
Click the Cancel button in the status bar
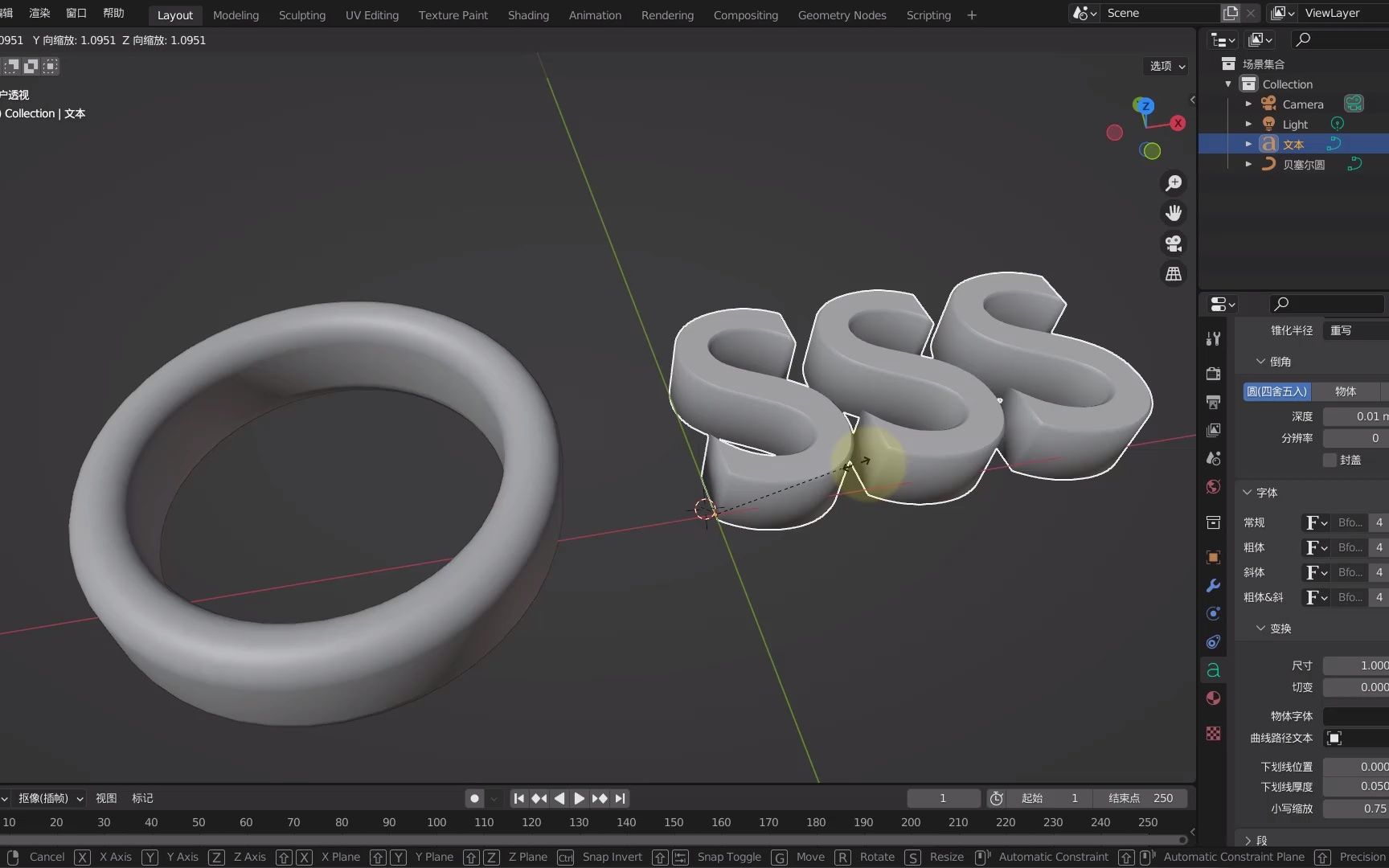pyautogui.click(x=46, y=857)
